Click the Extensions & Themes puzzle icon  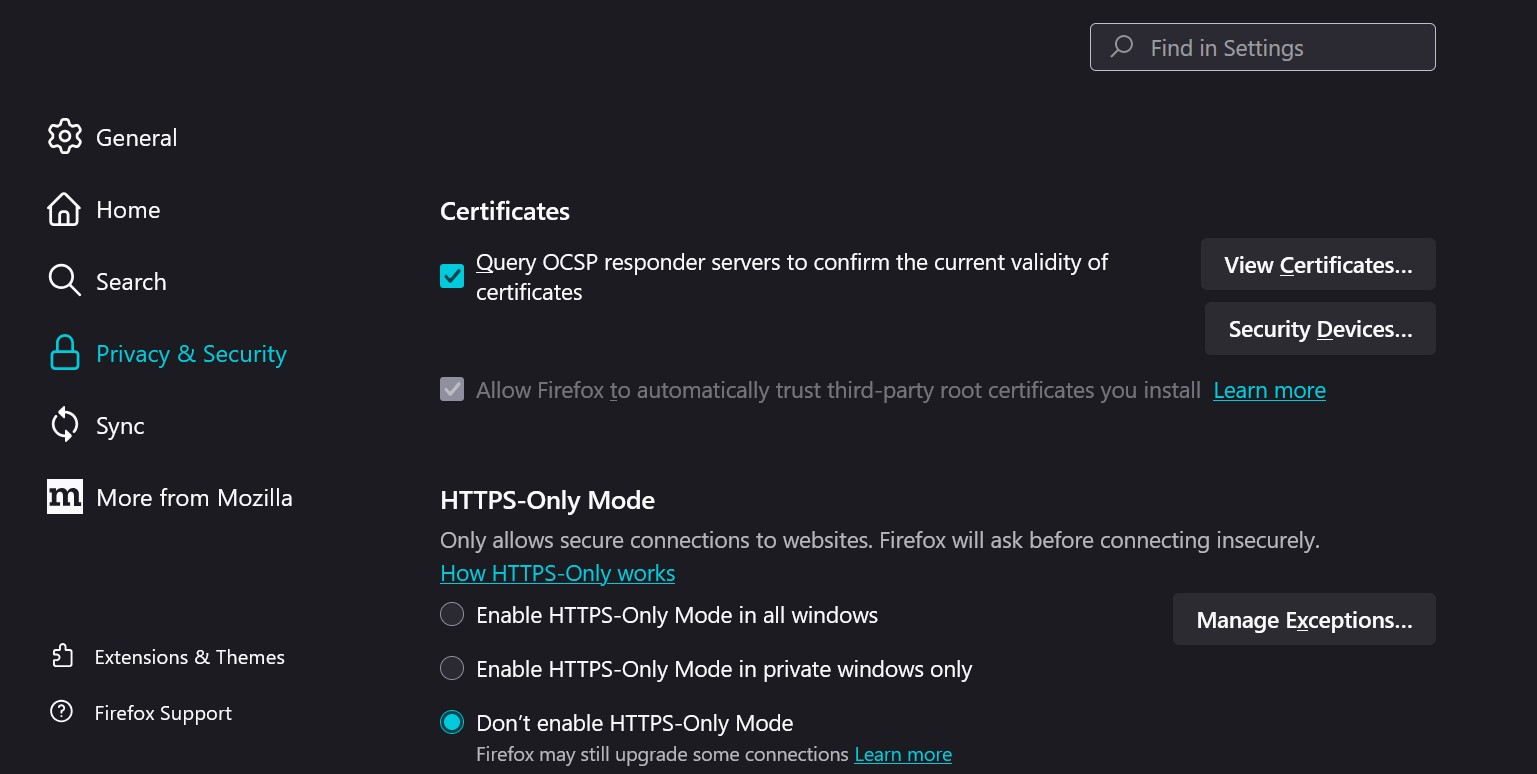(62, 656)
